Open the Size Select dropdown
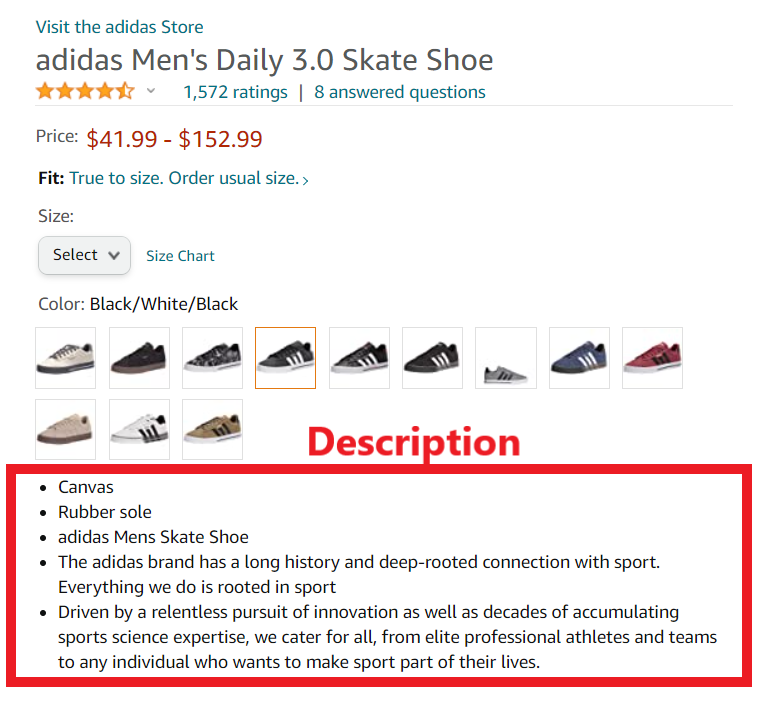This screenshot has width=773, height=709. coord(85,255)
